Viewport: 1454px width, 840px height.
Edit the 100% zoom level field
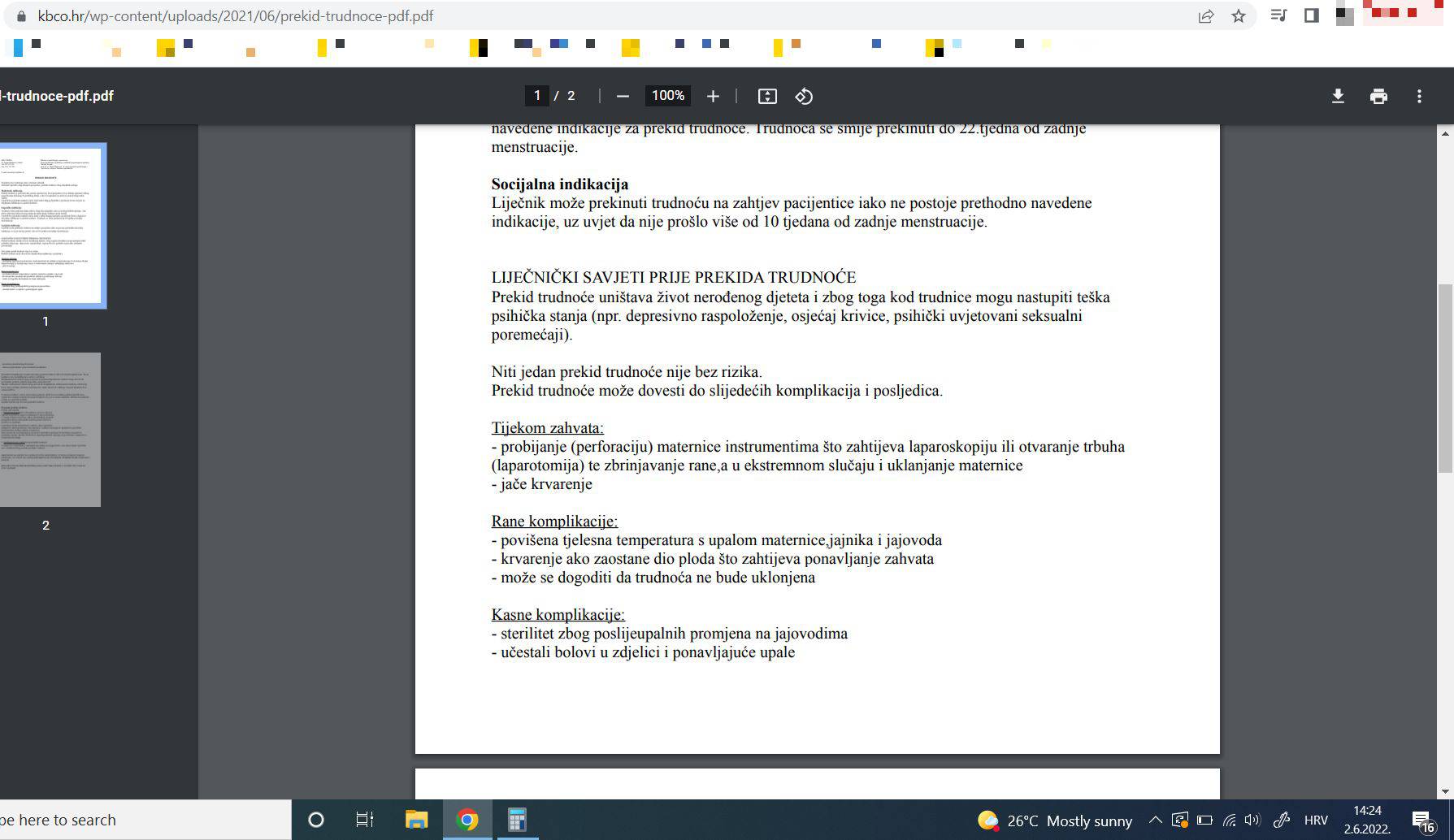pyautogui.click(x=668, y=96)
